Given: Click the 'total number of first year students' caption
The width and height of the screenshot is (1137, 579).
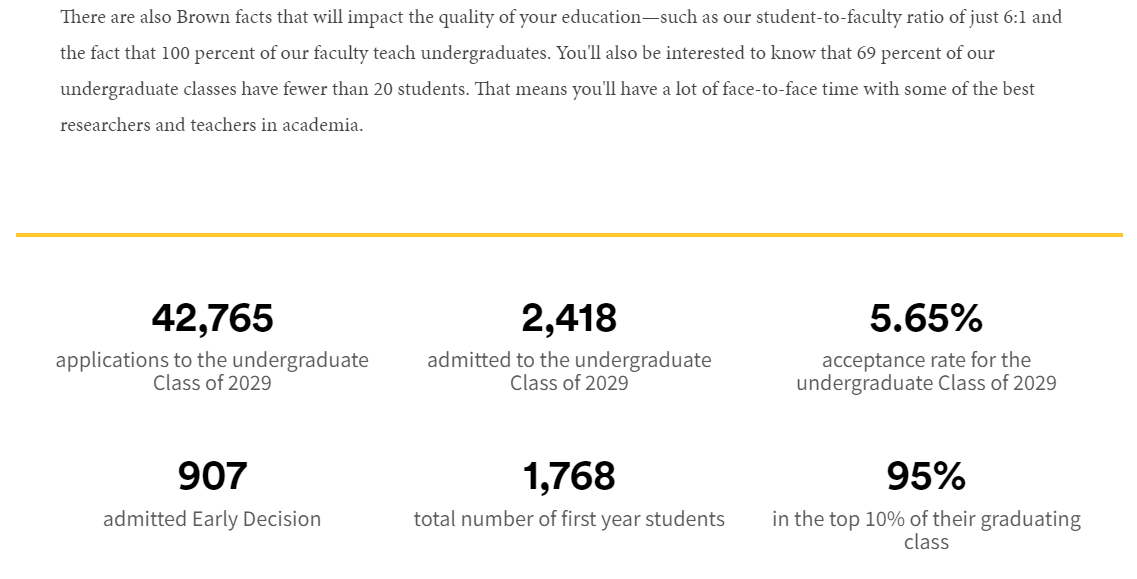Looking at the screenshot, I should [x=569, y=519].
